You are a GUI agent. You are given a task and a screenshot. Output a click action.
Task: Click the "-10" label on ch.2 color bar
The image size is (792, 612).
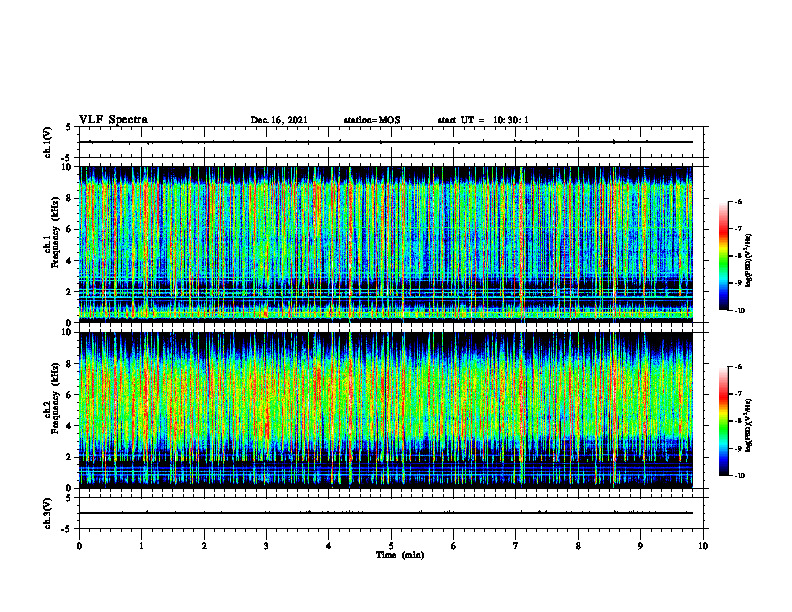[739, 476]
